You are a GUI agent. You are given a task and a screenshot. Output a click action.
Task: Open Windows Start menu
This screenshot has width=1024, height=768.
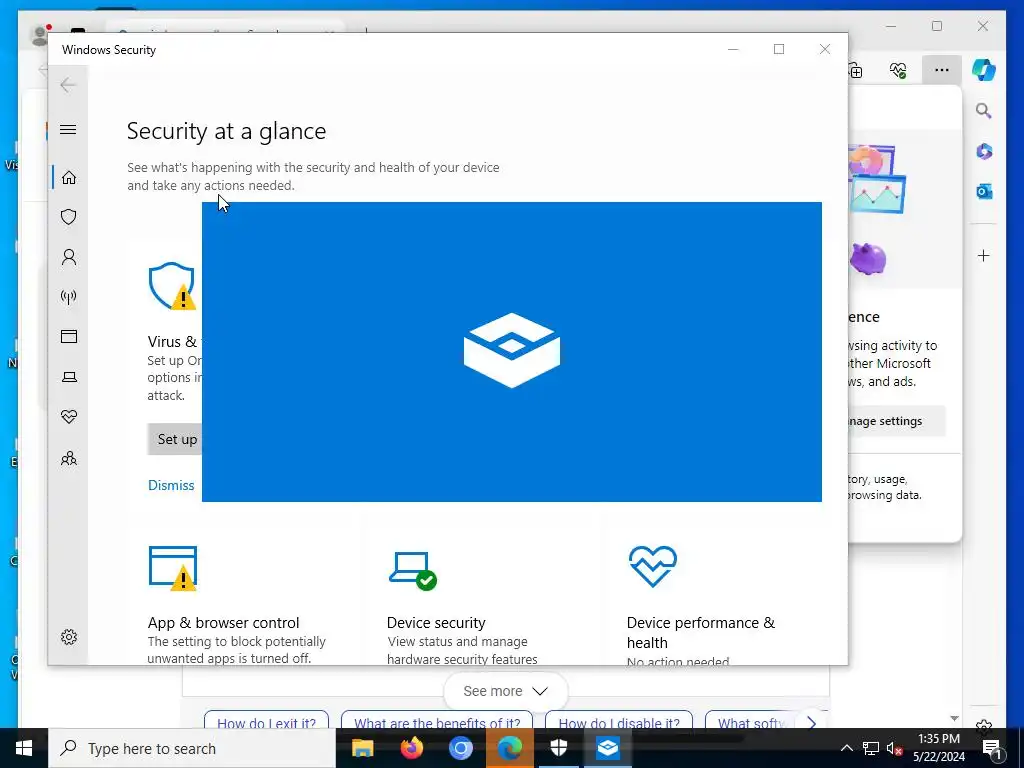coord(24,748)
